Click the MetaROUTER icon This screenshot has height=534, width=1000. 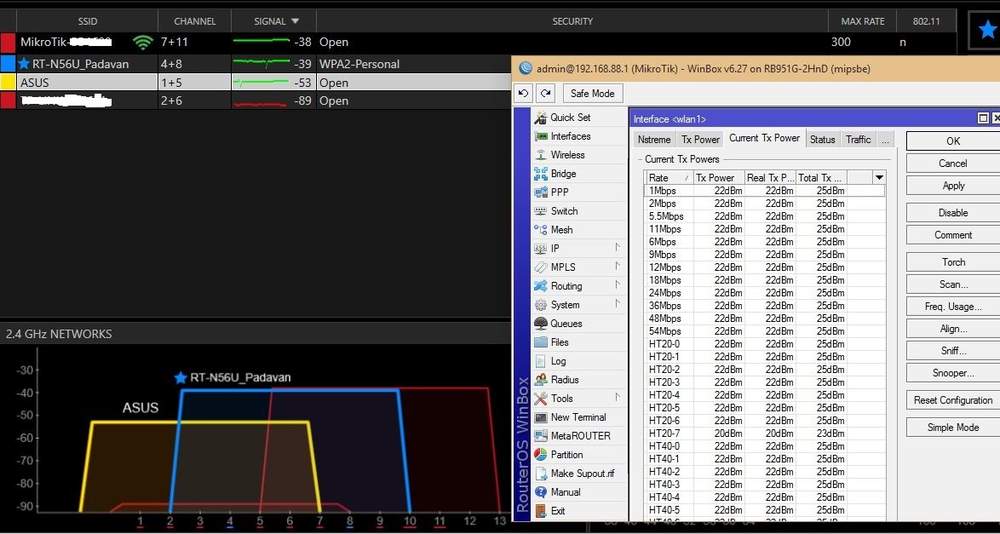tap(541, 436)
